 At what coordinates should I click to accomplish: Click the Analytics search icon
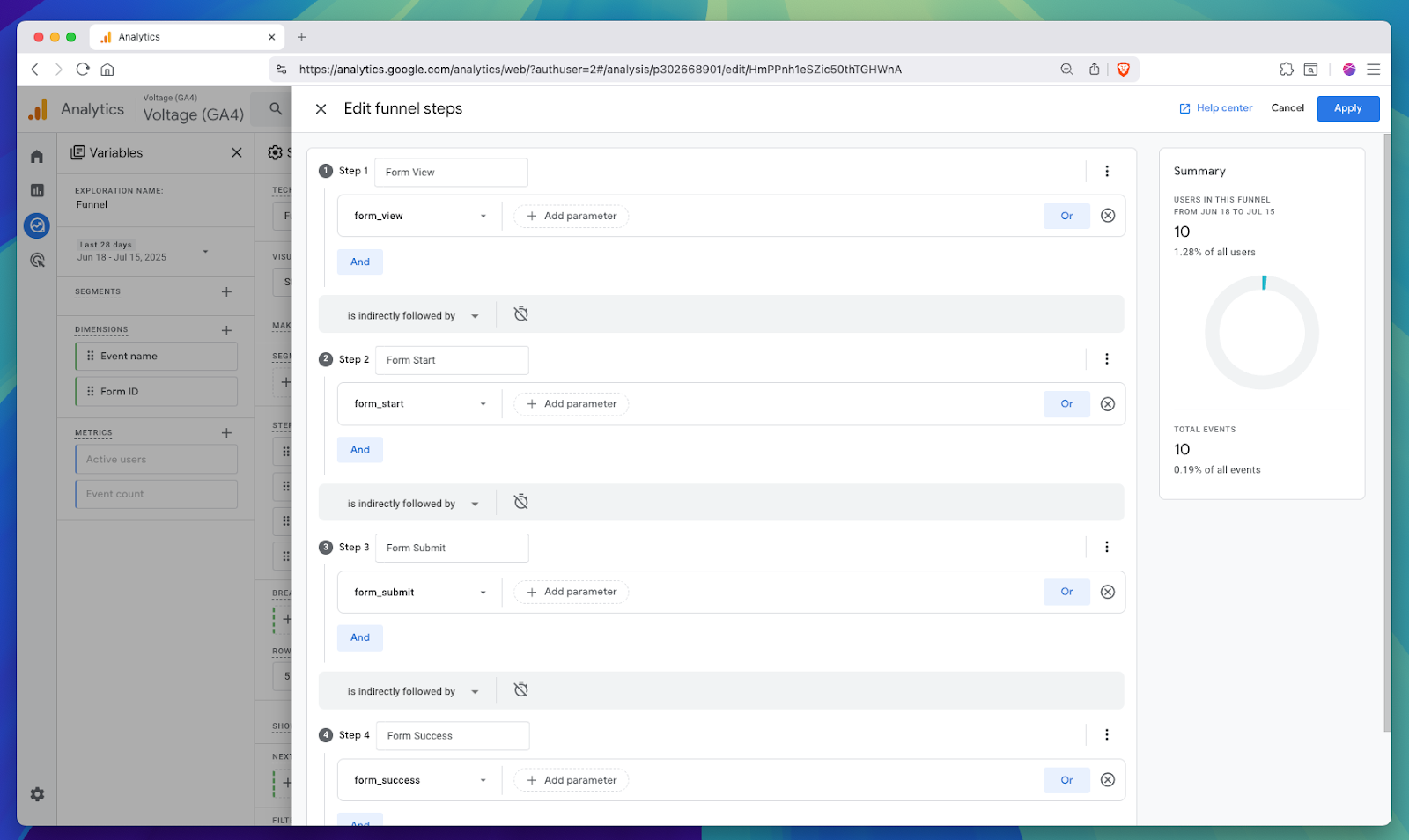[276, 109]
